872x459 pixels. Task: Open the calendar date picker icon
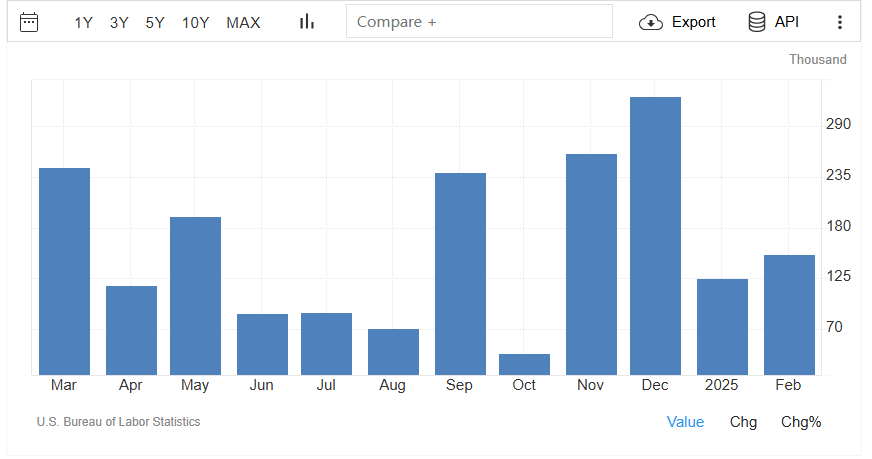[x=30, y=22]
